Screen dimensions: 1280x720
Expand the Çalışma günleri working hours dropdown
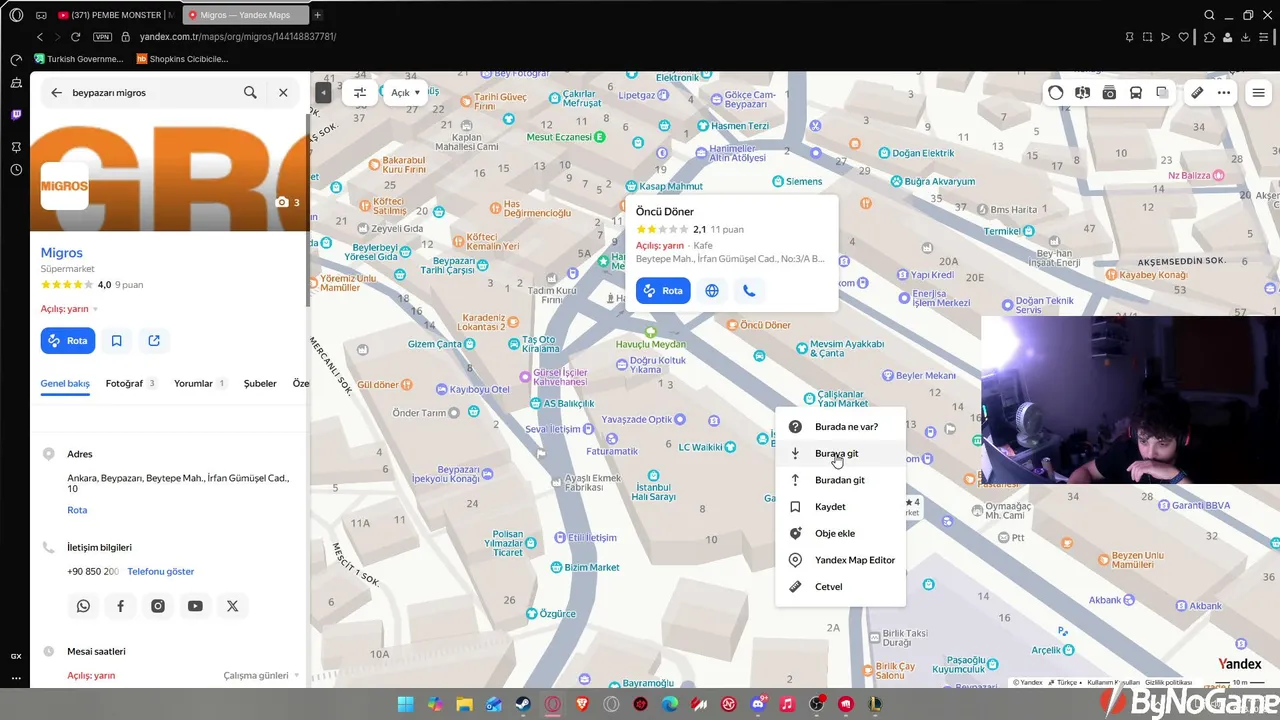point(262,675)
